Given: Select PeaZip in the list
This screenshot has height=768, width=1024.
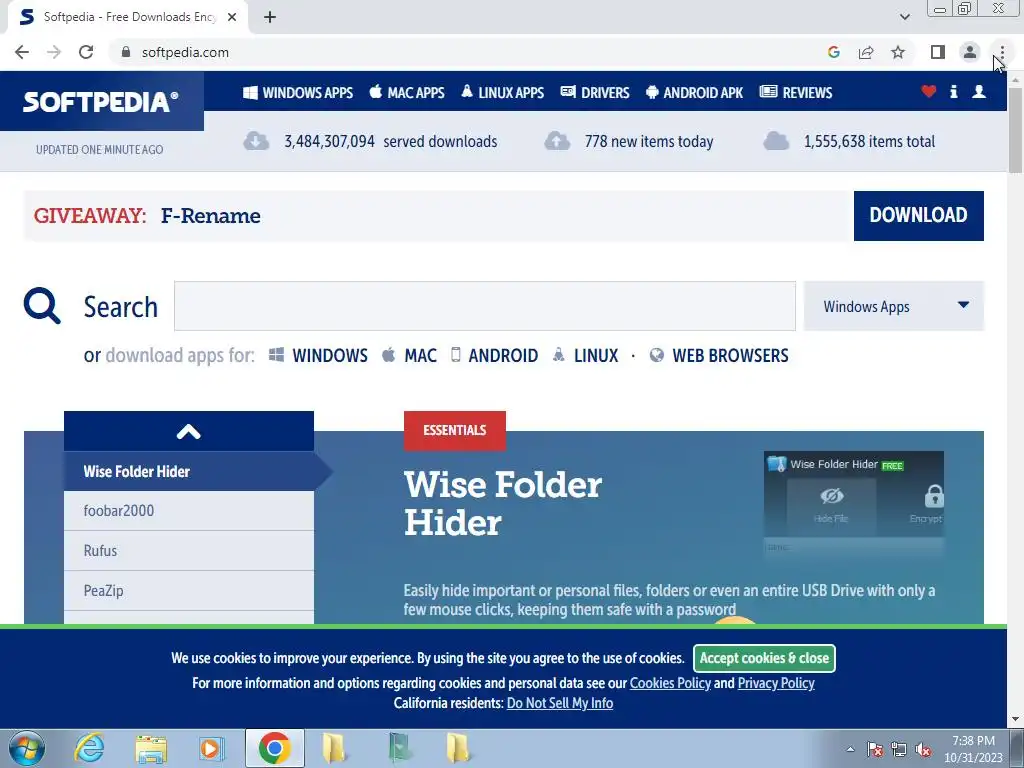Looking at the screenshot, I should coord(189,590).
